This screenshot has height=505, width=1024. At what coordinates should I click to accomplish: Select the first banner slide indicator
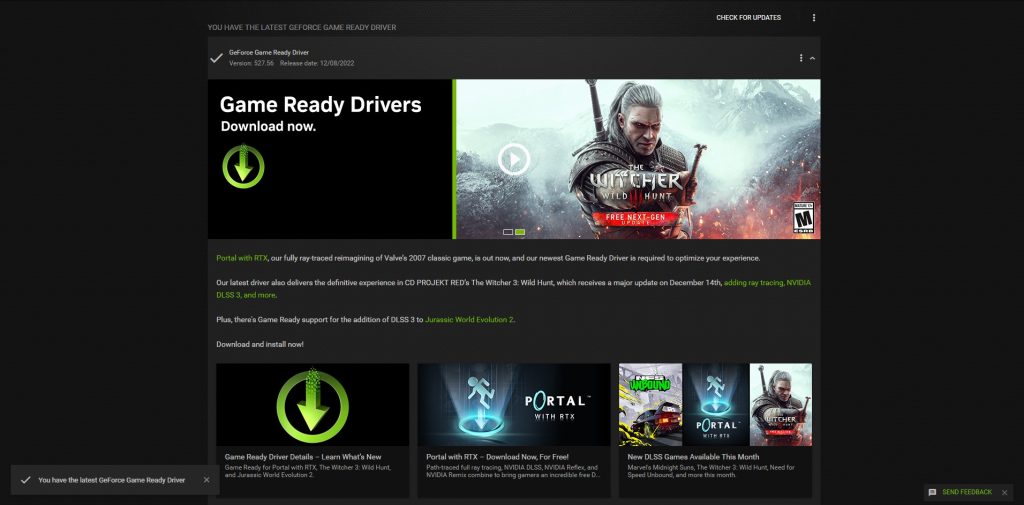[508, 232]
